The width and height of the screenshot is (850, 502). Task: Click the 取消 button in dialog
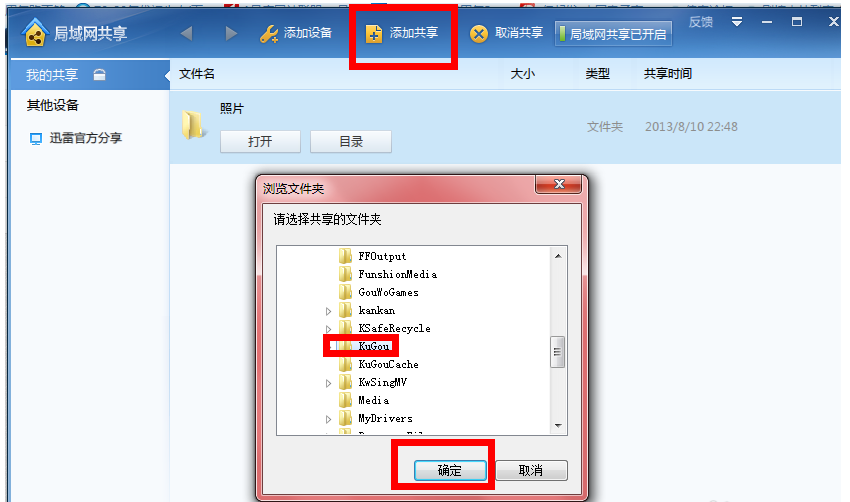pyautogui.click(x=531, y=471)
